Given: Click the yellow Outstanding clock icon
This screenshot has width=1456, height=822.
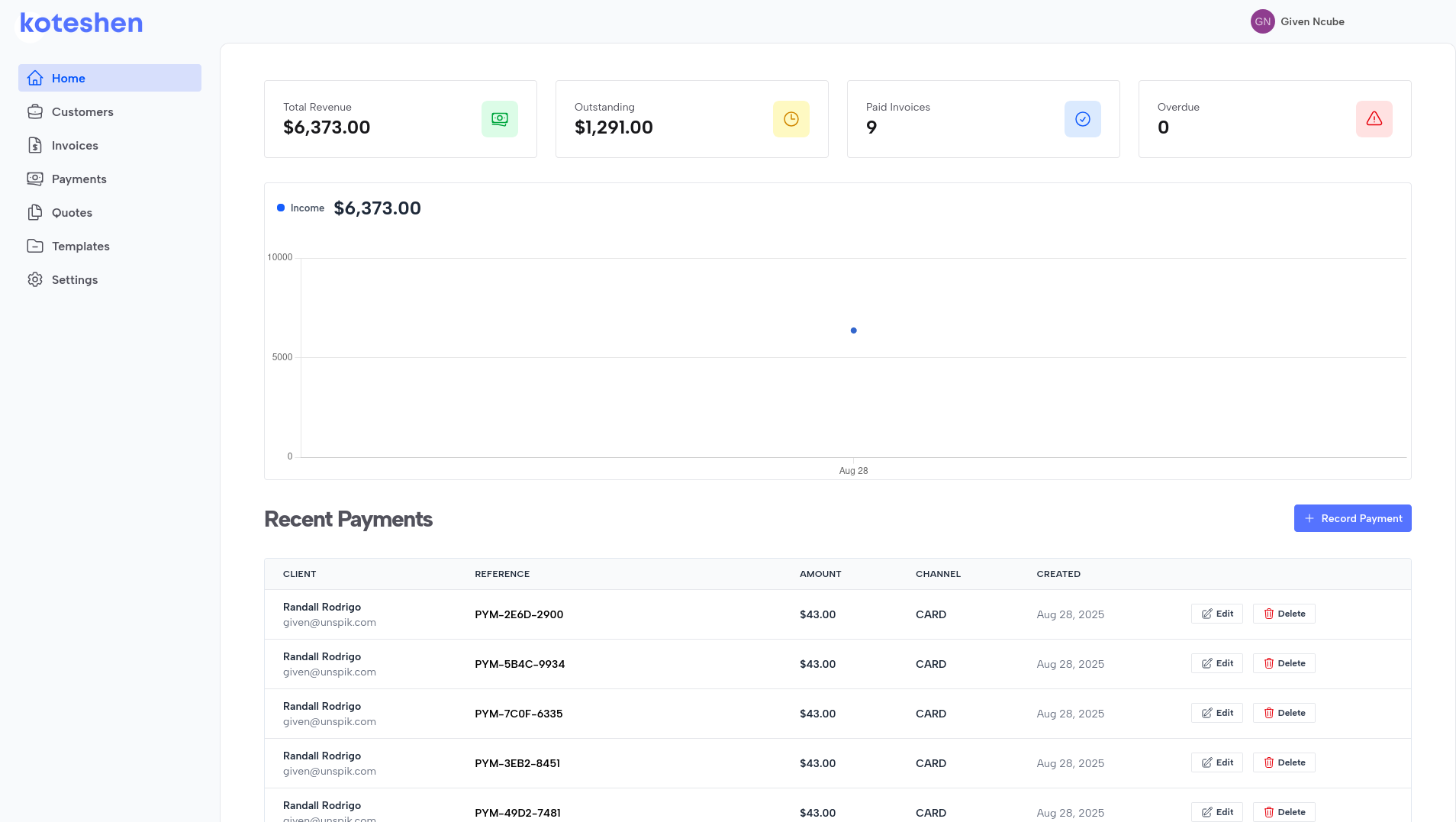Looking at the screenshot, I should point(791,119).
